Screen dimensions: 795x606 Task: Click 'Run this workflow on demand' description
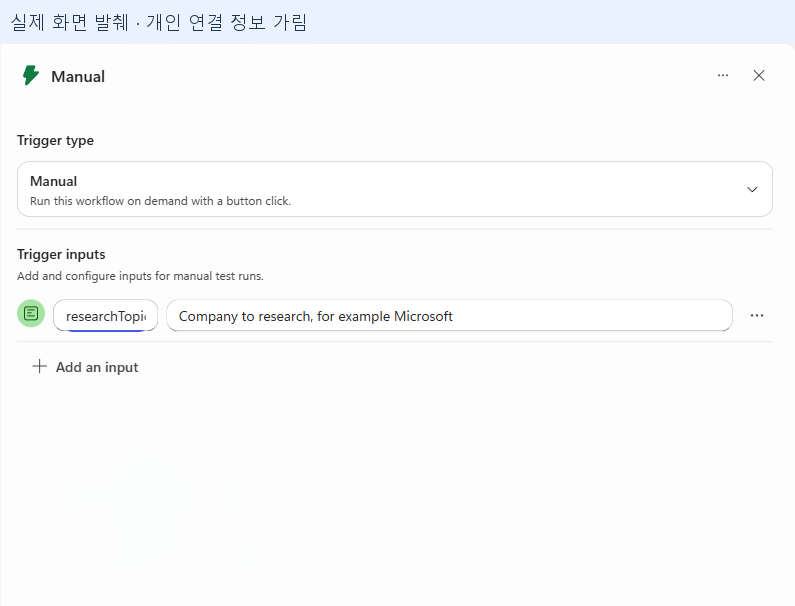pos(160,201)
